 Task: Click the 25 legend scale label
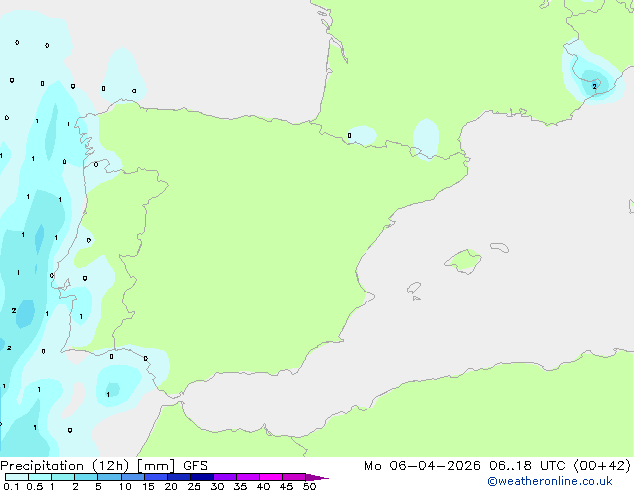(x=194, y=486)
